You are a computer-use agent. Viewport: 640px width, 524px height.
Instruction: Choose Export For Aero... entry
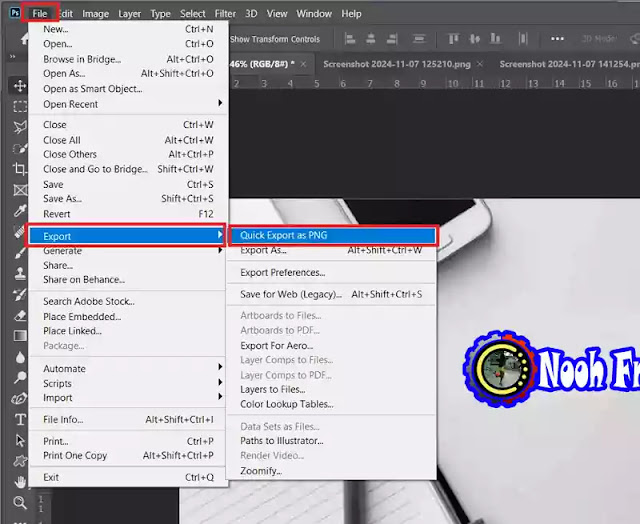[333, 346]
